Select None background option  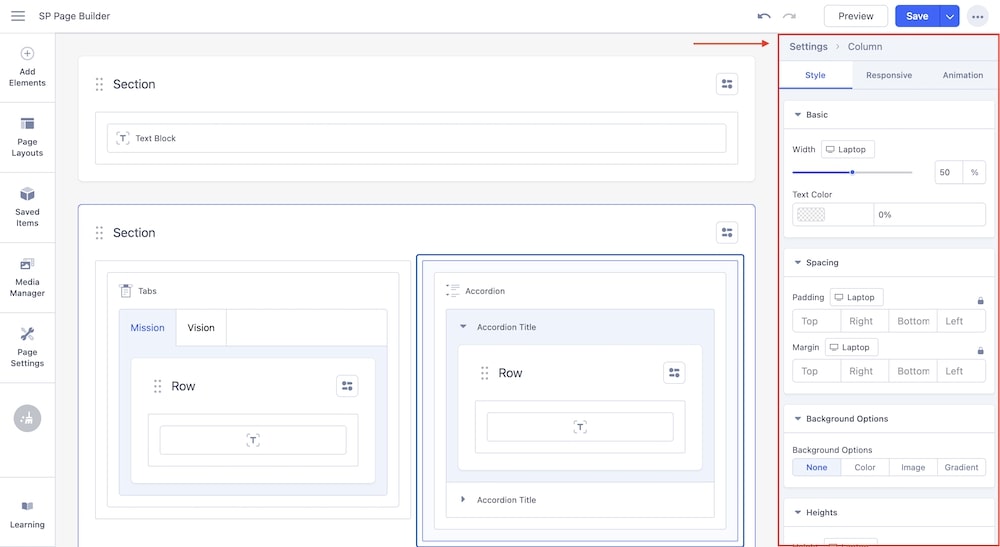(817, 467)
